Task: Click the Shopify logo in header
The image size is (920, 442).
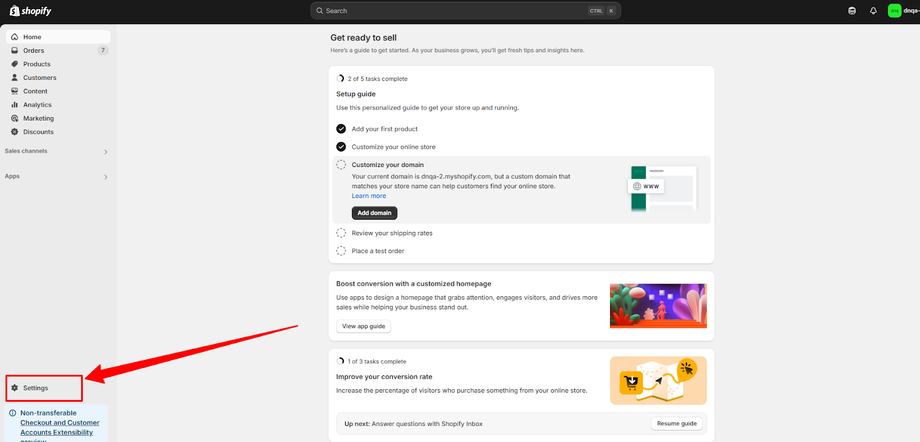Action: click(30, 11)
